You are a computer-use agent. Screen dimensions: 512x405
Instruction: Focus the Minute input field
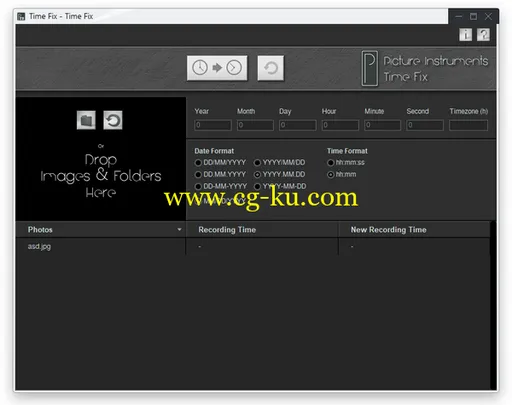[x=382, y=125]
